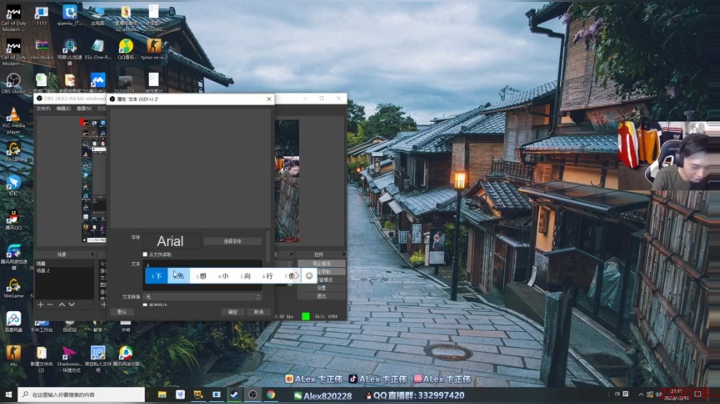The image size is (720, 404).
Task: Select scene 2 in the scenes list
Action: click(64, 270)
